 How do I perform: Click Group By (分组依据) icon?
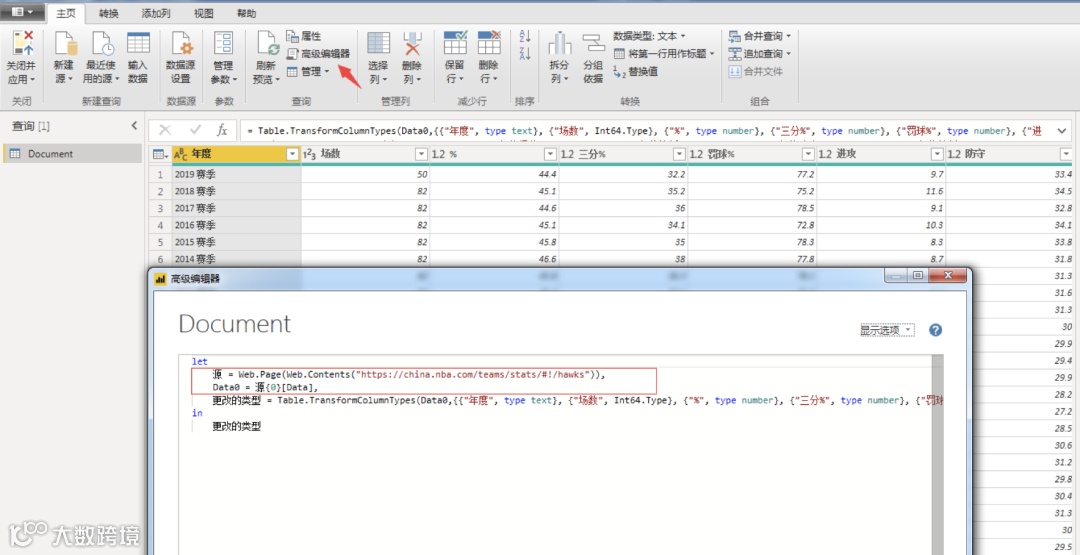click(x=593, y=45)
